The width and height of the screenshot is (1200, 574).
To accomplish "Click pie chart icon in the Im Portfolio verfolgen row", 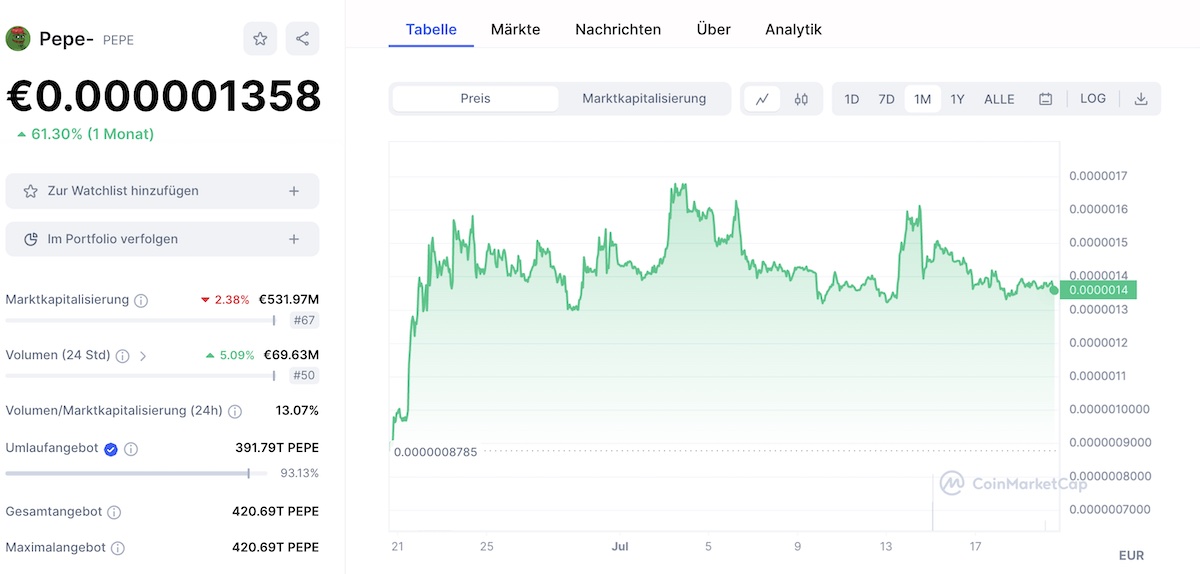I will coord(30,239).
